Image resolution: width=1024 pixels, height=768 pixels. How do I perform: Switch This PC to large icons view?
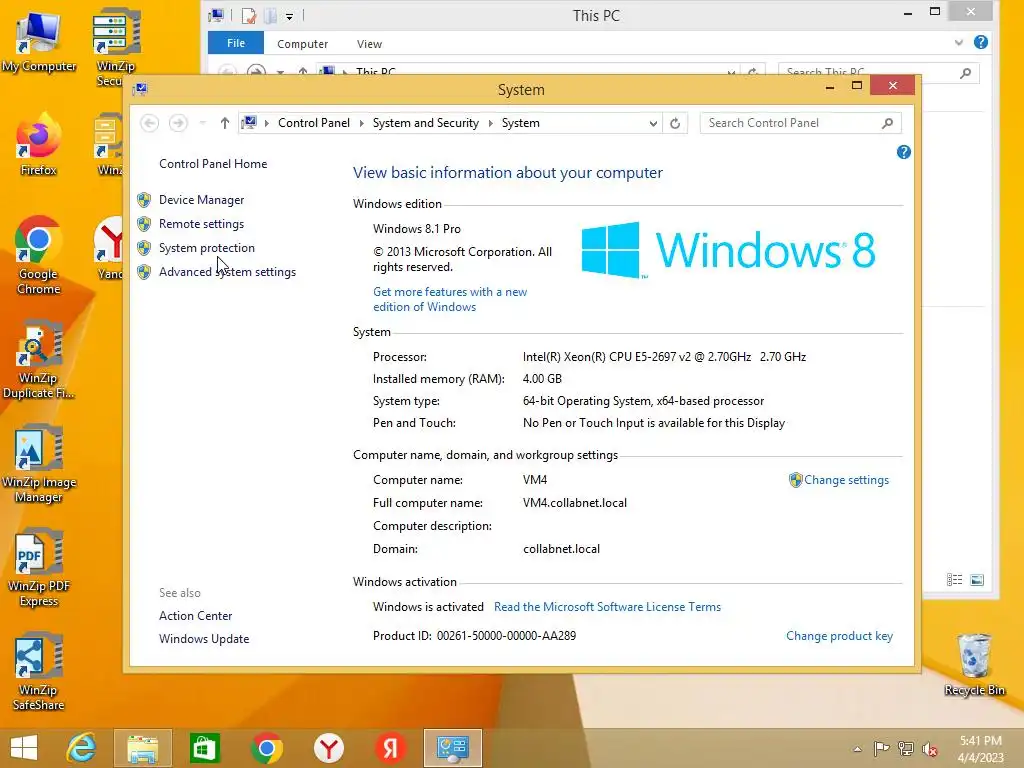tap(977, 580)
